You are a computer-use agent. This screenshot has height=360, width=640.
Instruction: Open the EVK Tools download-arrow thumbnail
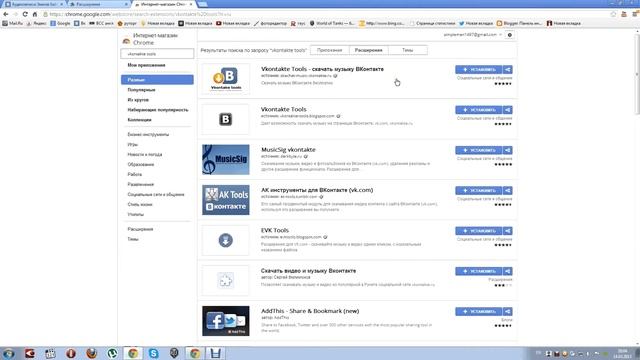[226, 240]
